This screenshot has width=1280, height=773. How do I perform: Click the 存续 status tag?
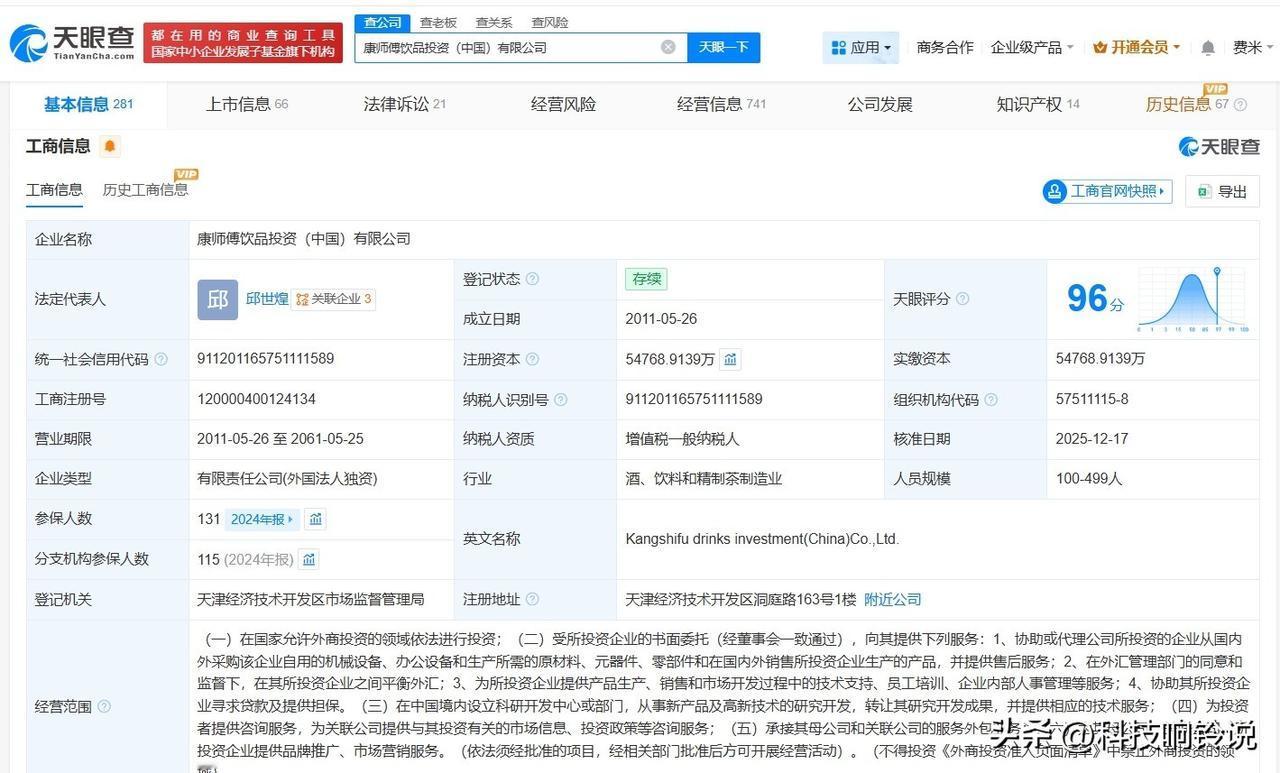pos(646,279)
